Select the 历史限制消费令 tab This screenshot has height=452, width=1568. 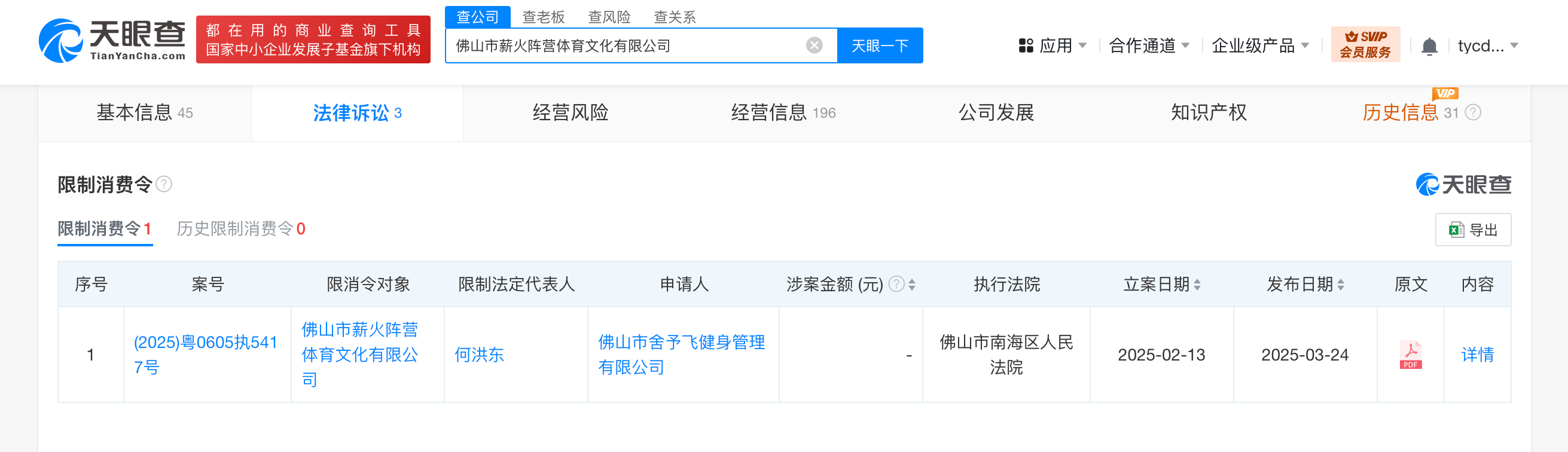[x=240, y=229]
